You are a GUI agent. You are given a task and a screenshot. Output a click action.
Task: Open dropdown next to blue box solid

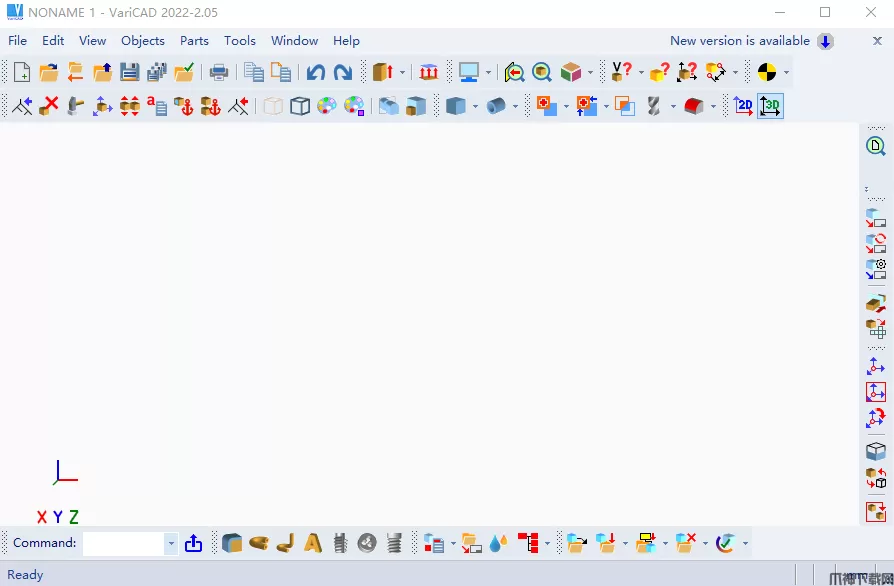click(x=475, y=105)
